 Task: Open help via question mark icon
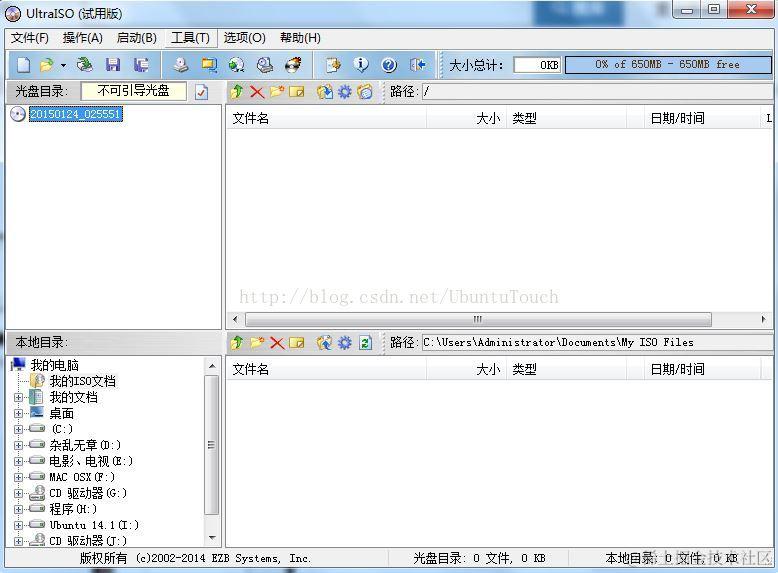pyautogui.click(x=389, y=64)
